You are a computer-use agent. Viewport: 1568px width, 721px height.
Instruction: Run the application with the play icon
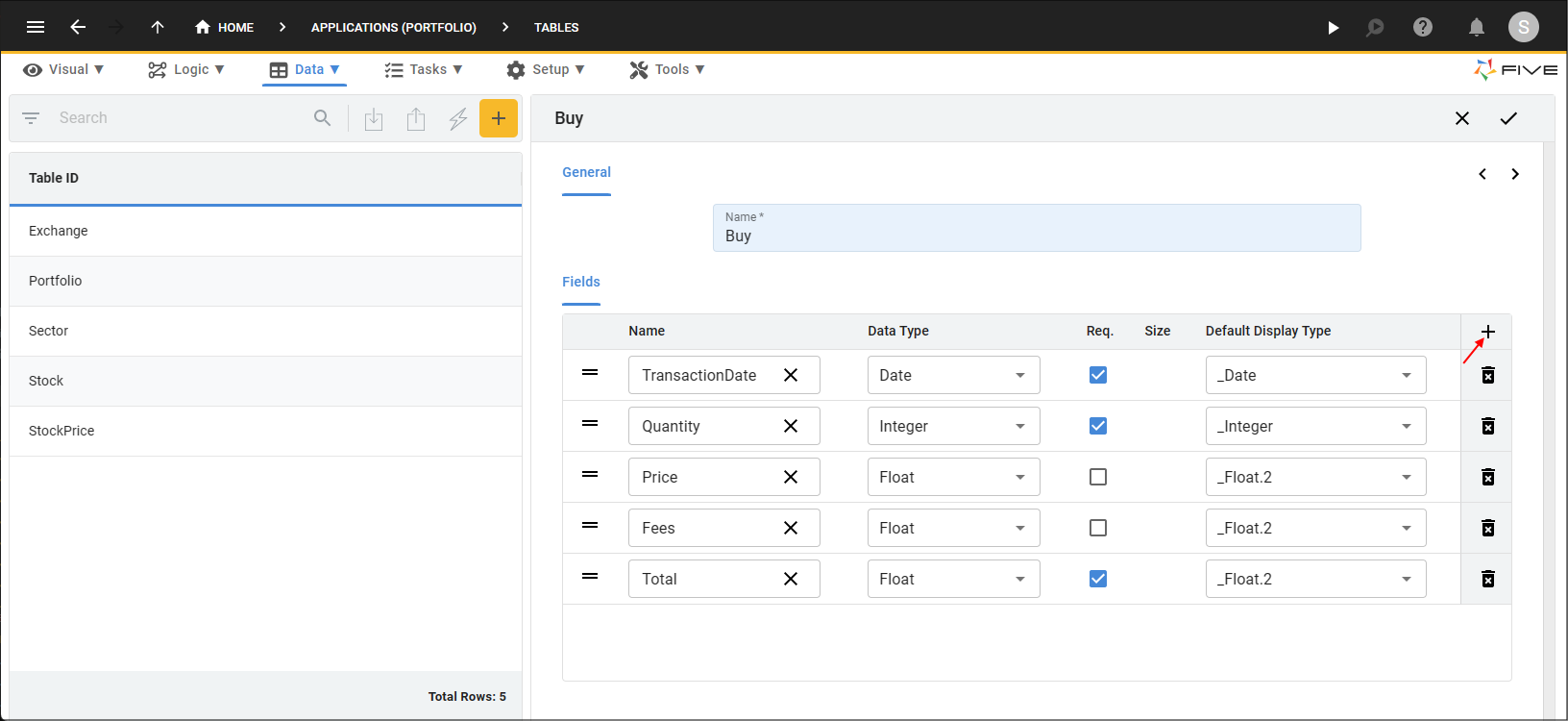[1333, 27]
